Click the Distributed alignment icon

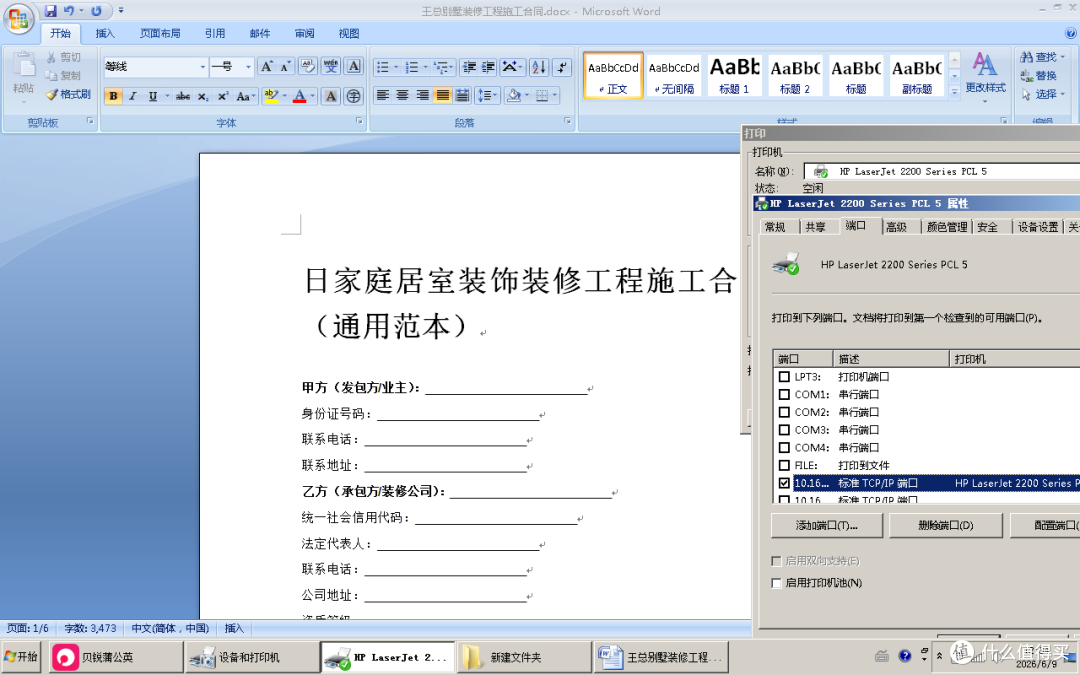click(462, 96)
